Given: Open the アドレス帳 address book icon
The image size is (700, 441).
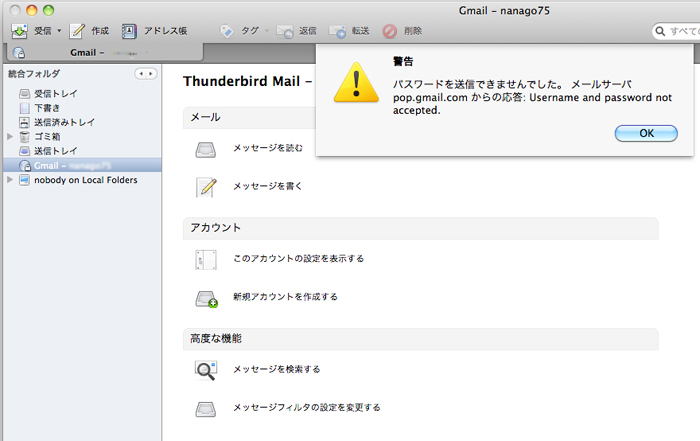Looking at the screenshot, I should point(129,31).
